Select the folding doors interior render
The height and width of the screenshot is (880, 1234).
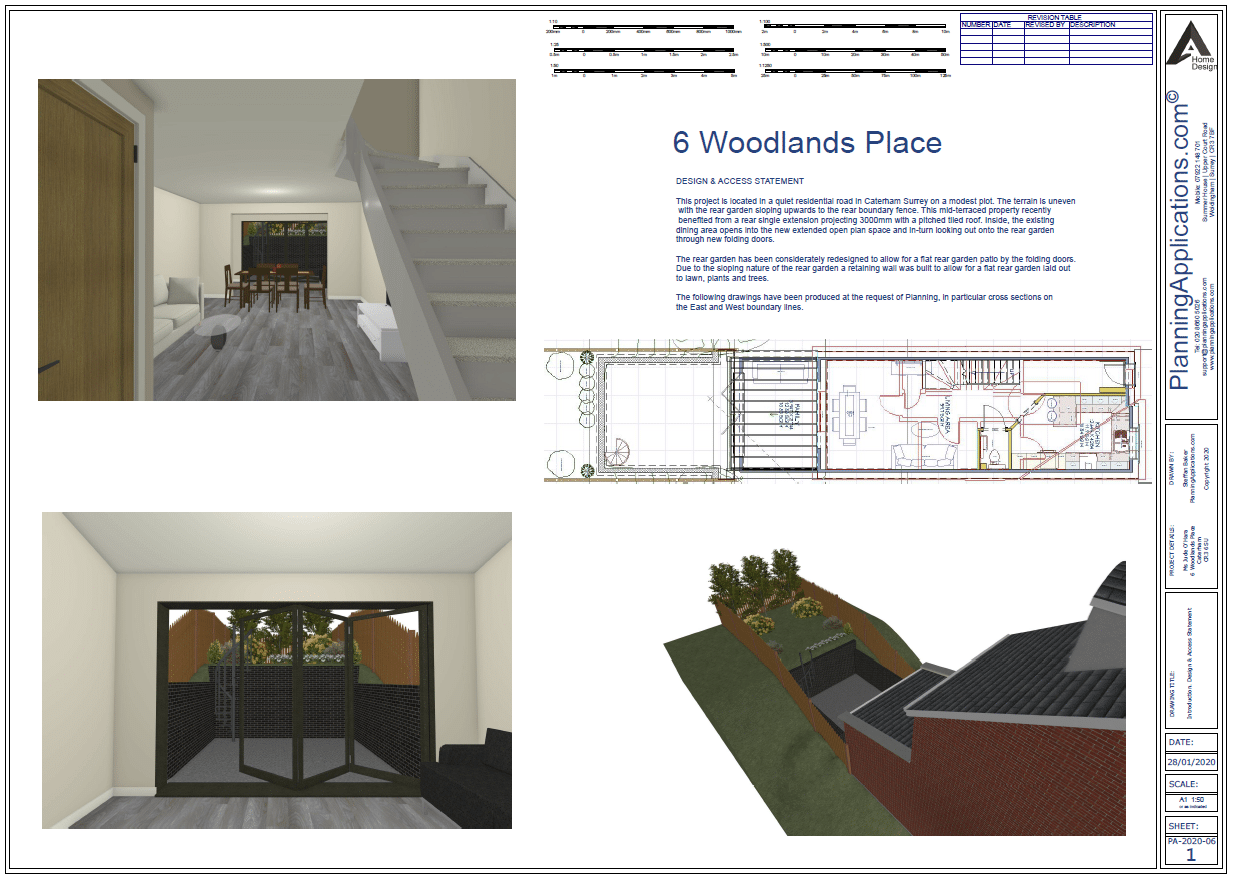277,670
